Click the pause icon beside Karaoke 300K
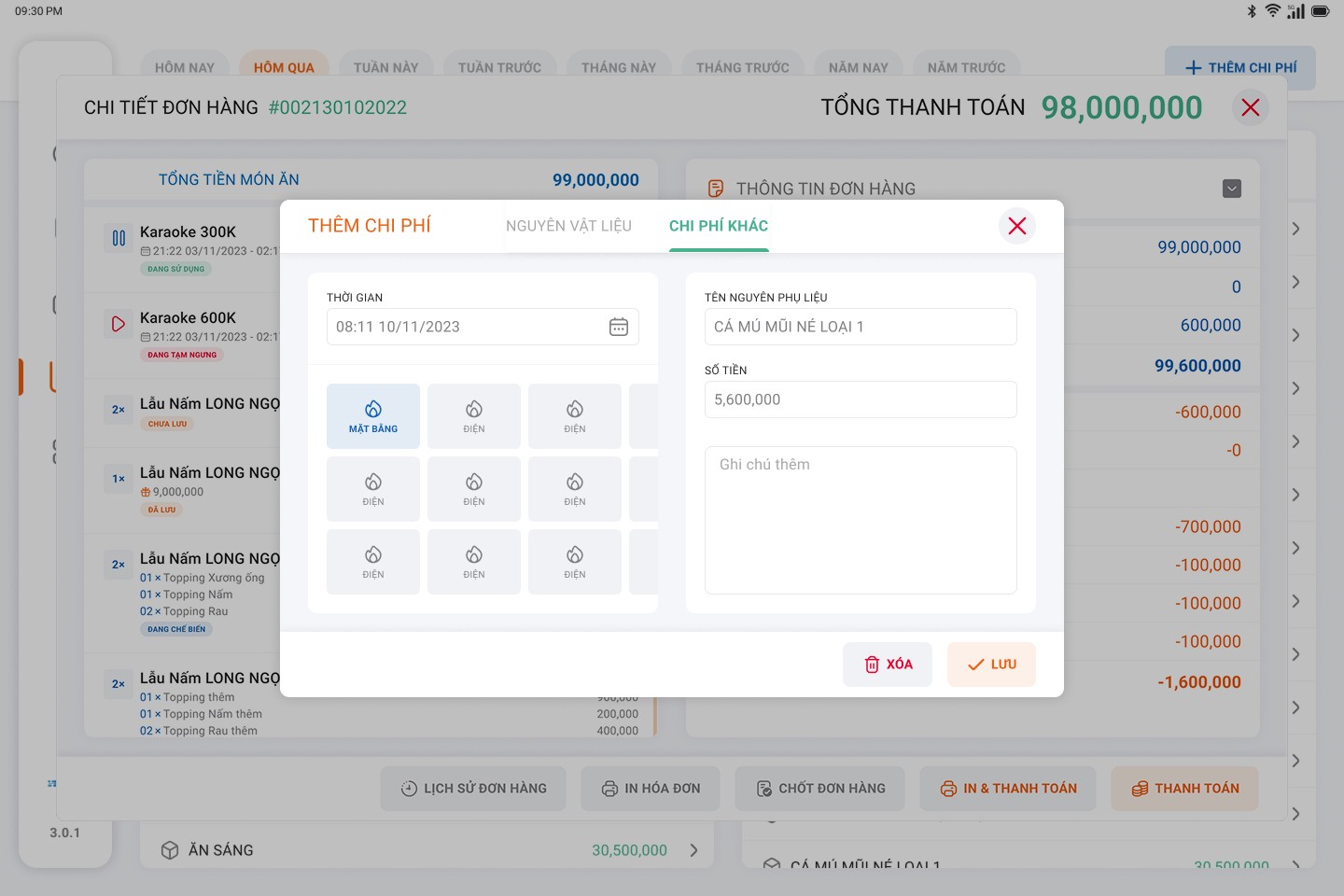Screen dimensions: 1344x896 point(119,238)
